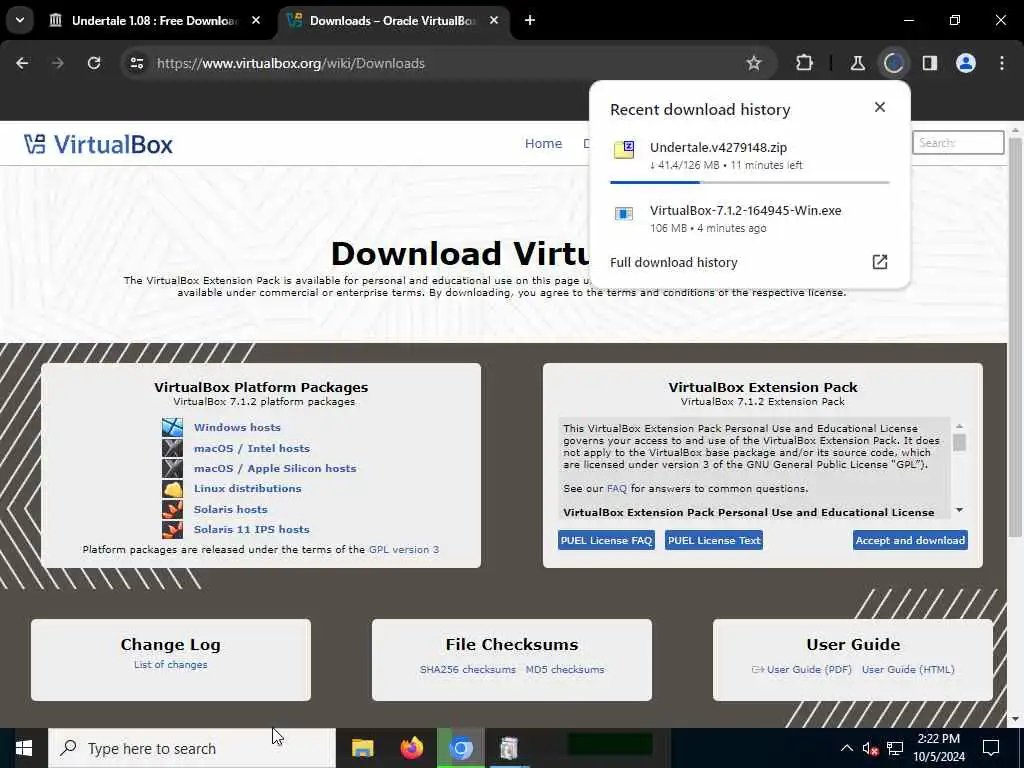Click the muted volume tray icon
1024x768 pixels.
[x=869, y=748]
